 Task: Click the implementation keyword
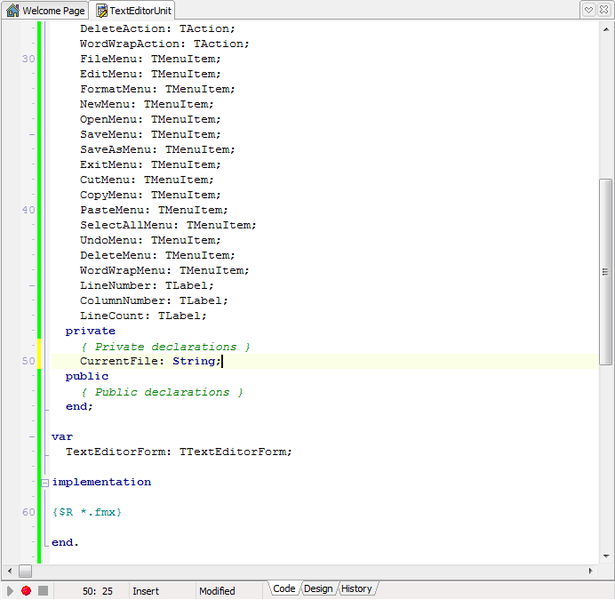coord(101,482)
